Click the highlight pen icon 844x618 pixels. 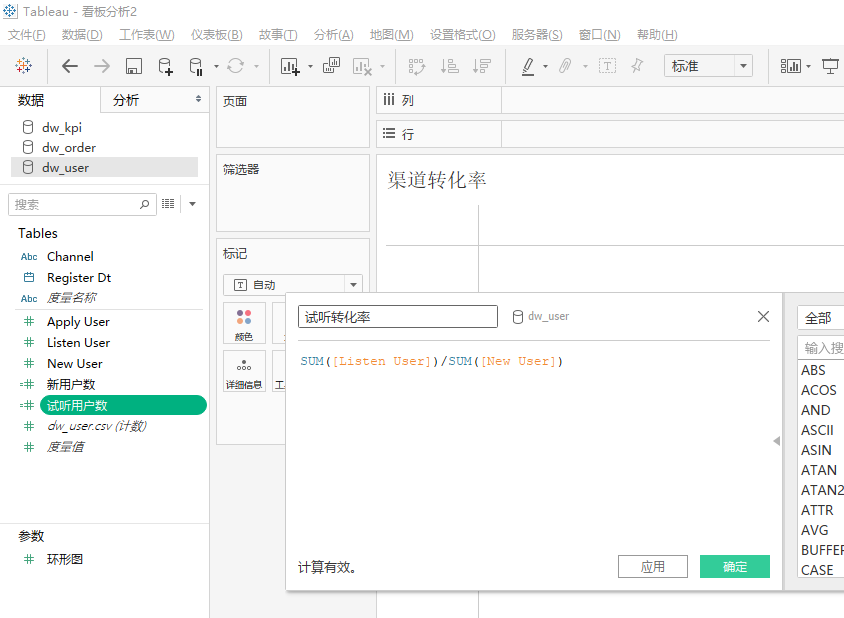(528, 66)
